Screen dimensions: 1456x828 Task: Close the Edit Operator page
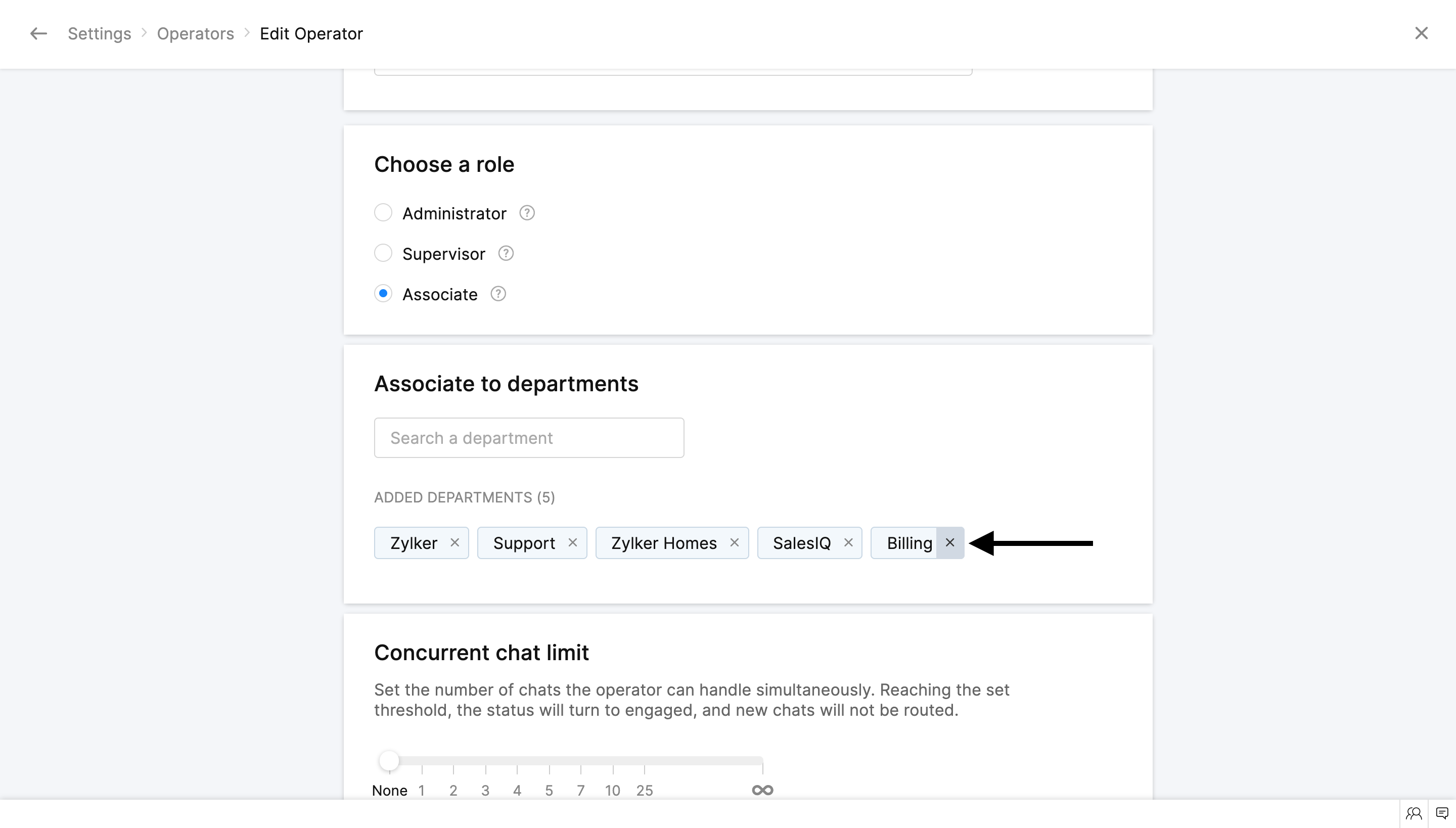[x=1421, y=33]
